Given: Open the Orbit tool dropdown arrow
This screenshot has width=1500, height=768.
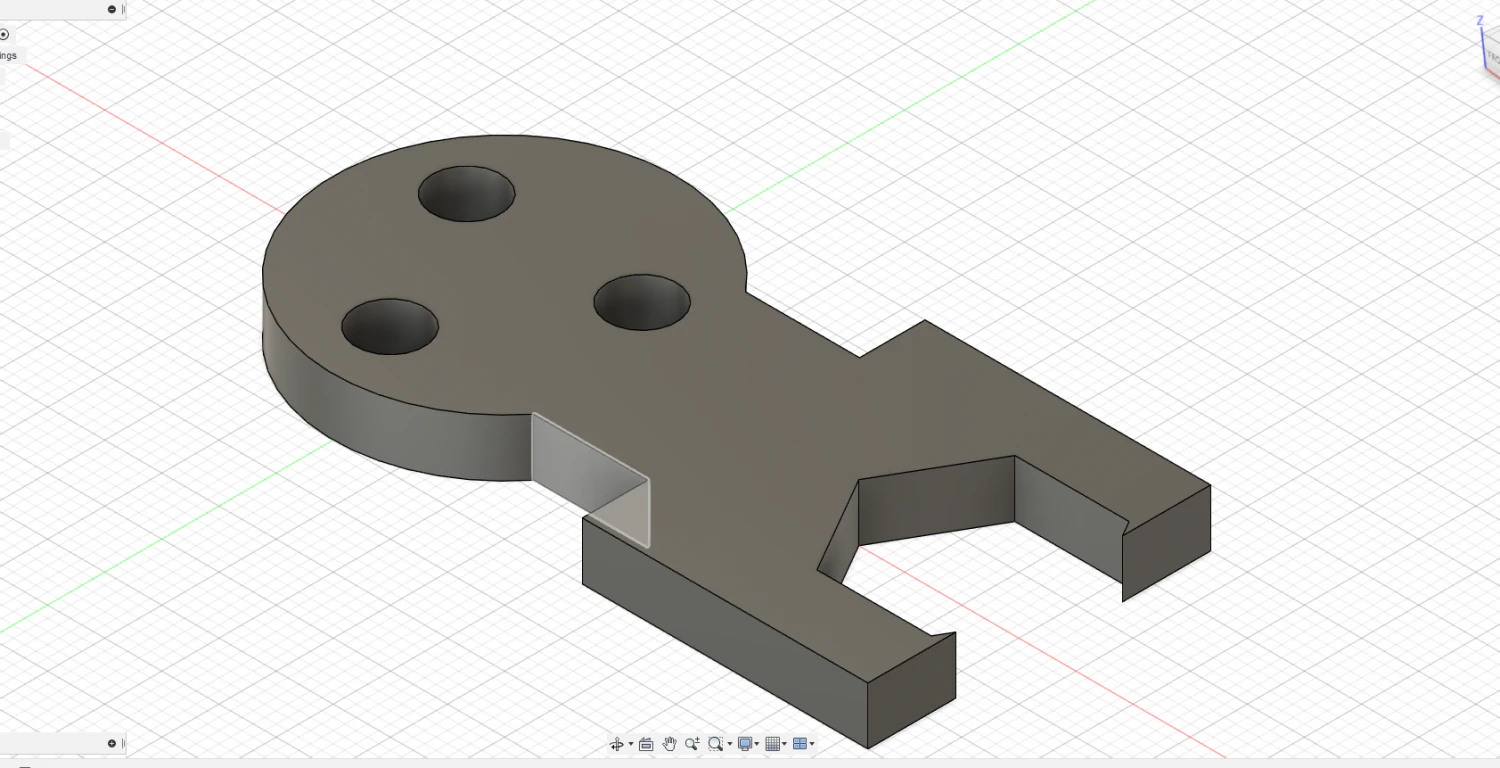Looking at the screenshot, I should [x=631, y=743].
